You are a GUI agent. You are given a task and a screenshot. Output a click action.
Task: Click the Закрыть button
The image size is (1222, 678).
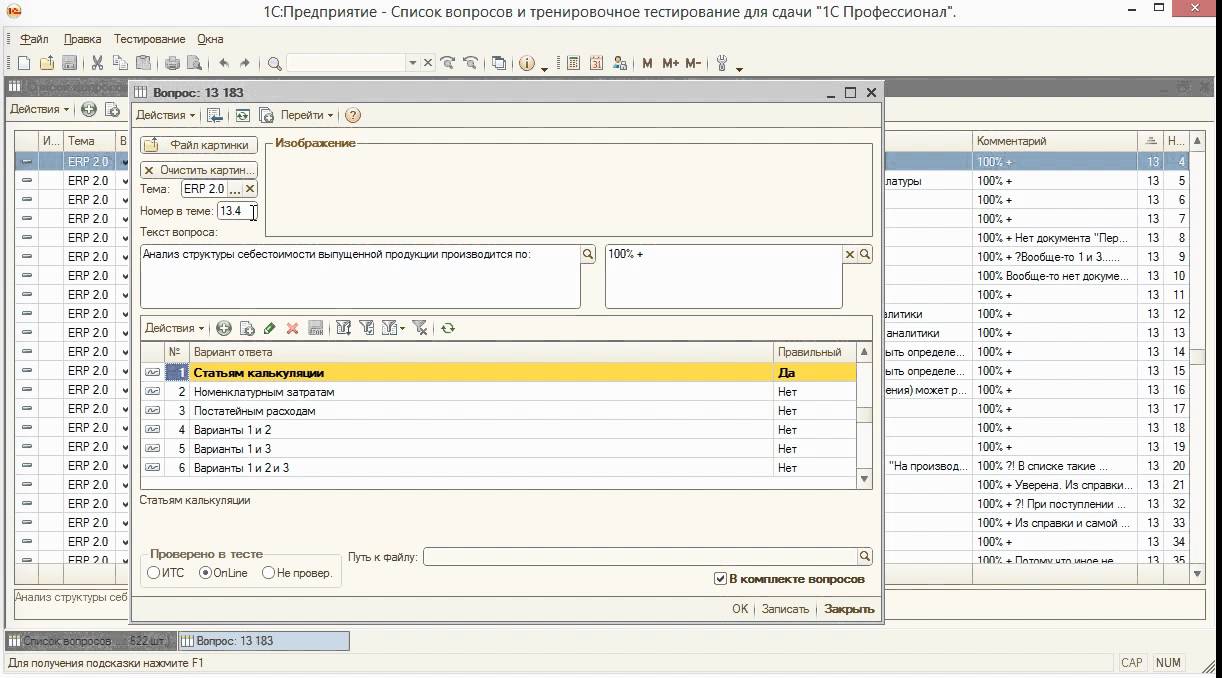[x=849, y=609]
